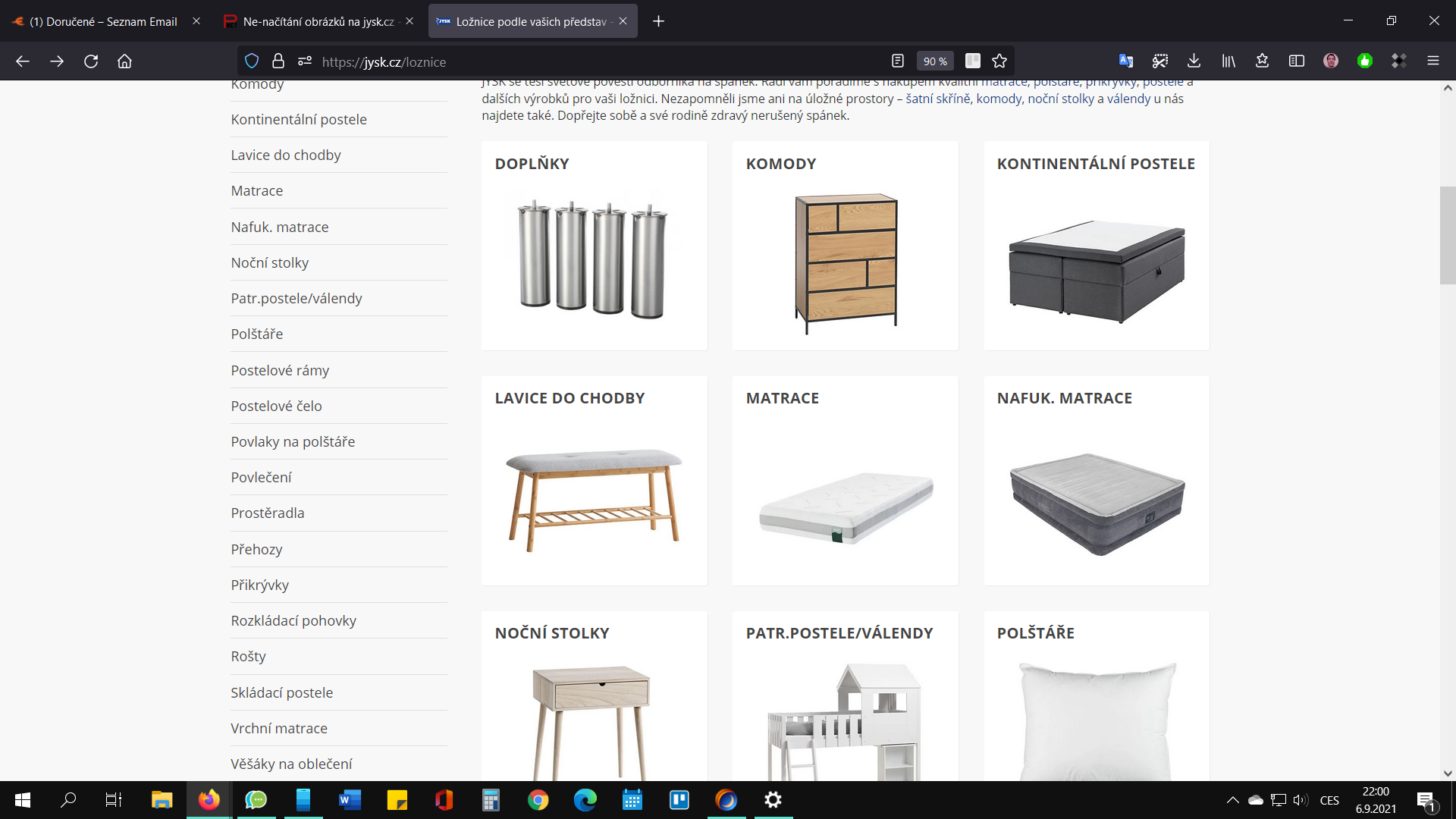
Task: Open the Noční stolky sidebar link
Action: [270, 262]
